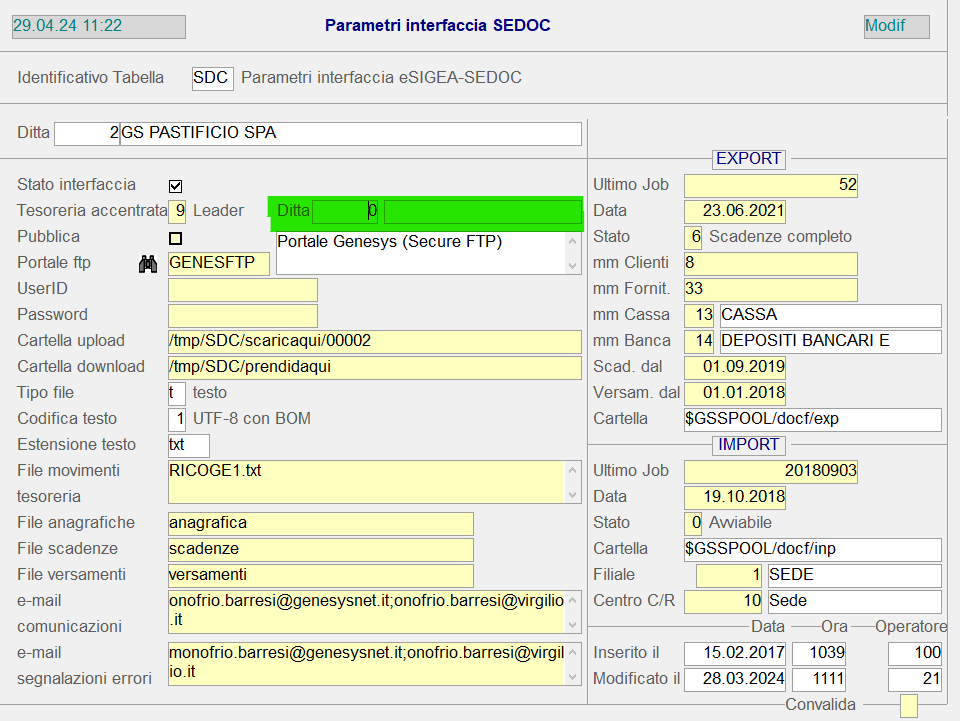Screen dimensions: 960x721
Task: Enable the Pubblica checkbox
Action: (x=176, y=238)
